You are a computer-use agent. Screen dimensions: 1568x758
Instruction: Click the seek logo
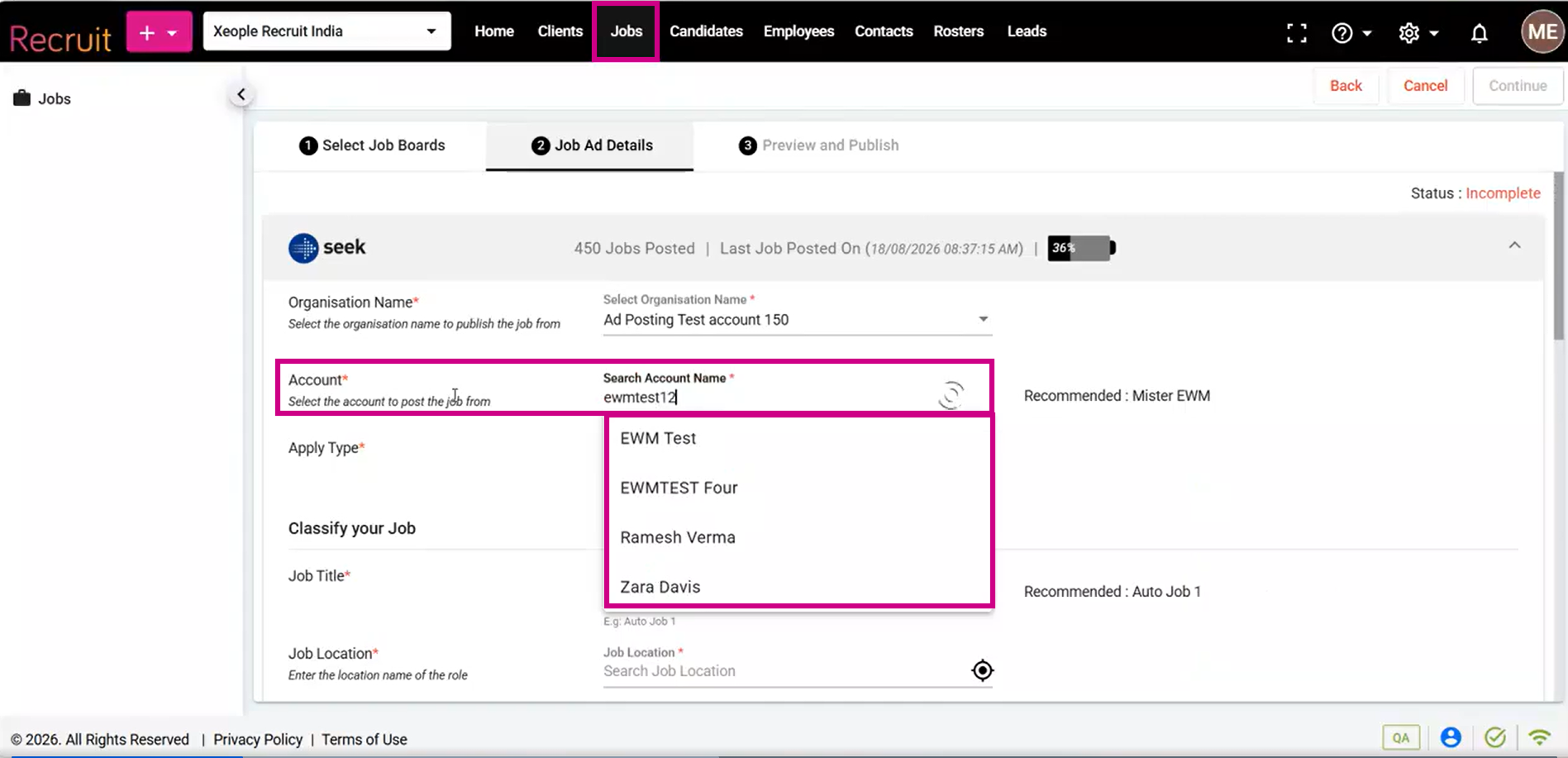pos(326,247)
